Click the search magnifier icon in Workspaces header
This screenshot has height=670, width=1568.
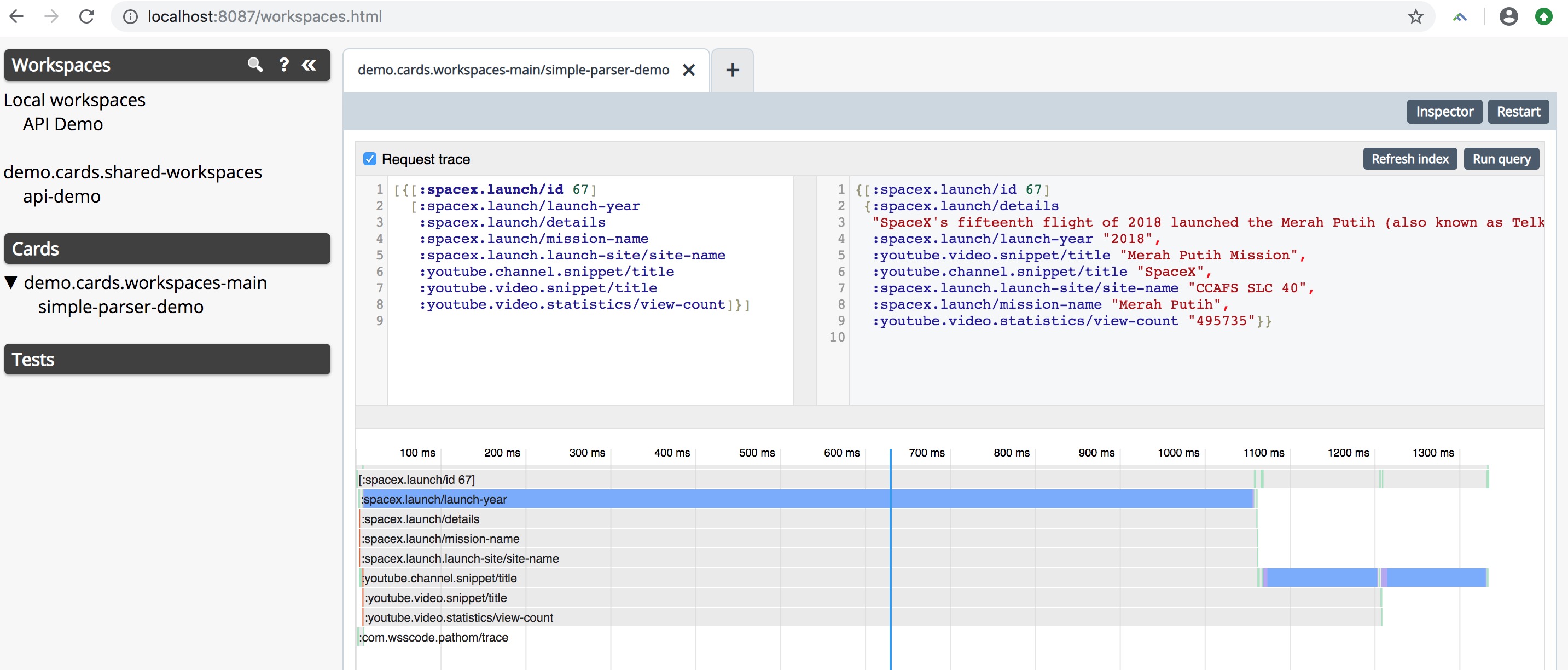pos(255,65)
